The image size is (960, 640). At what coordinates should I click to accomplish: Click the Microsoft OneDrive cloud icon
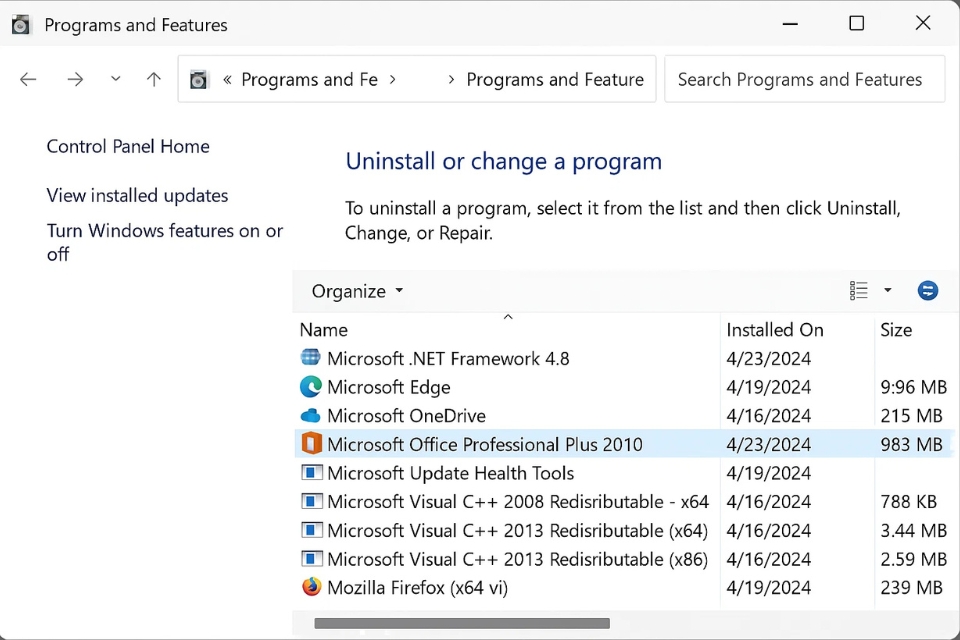coord(311,416)
